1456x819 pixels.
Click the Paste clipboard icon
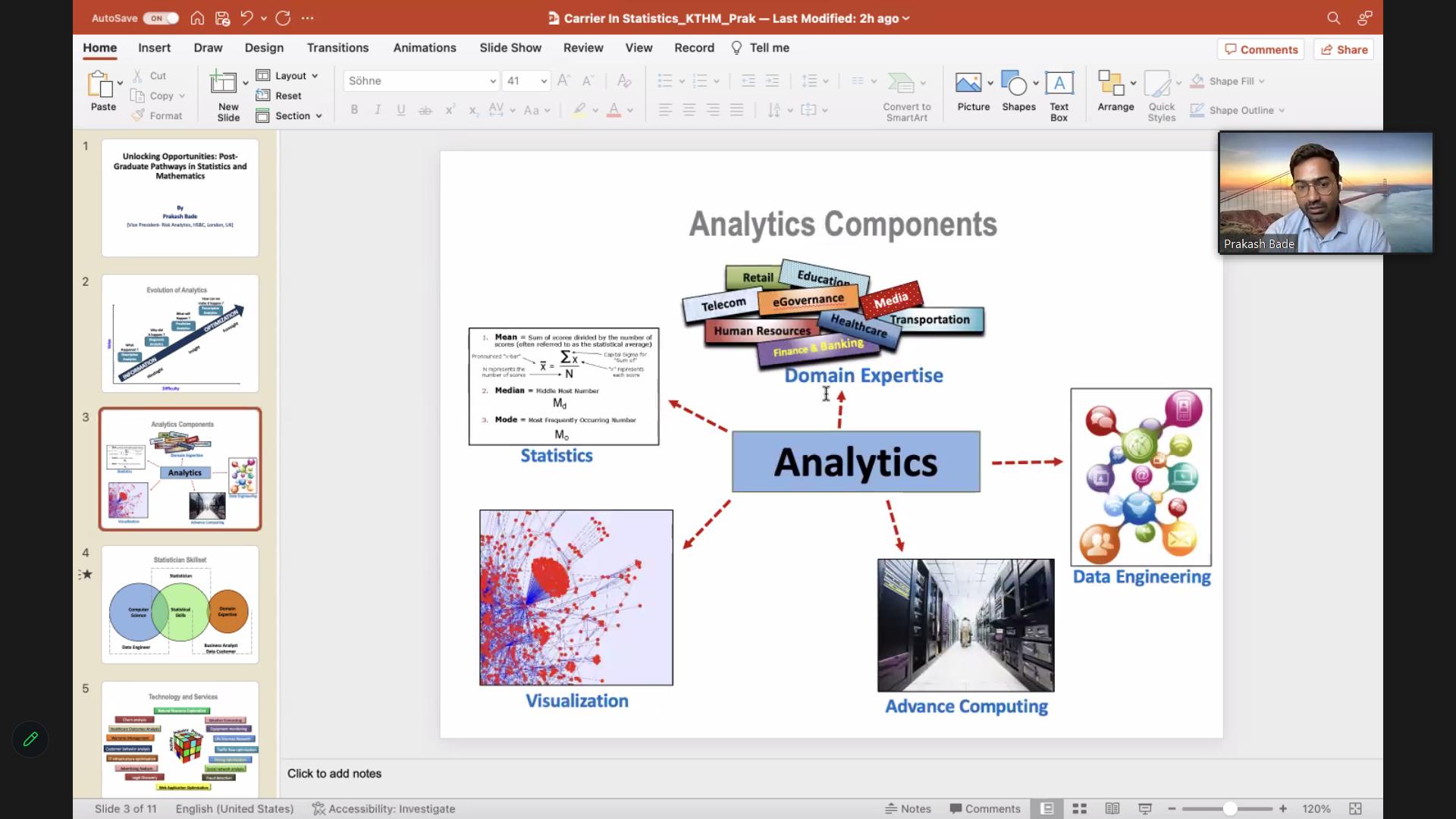click(100, 84)
